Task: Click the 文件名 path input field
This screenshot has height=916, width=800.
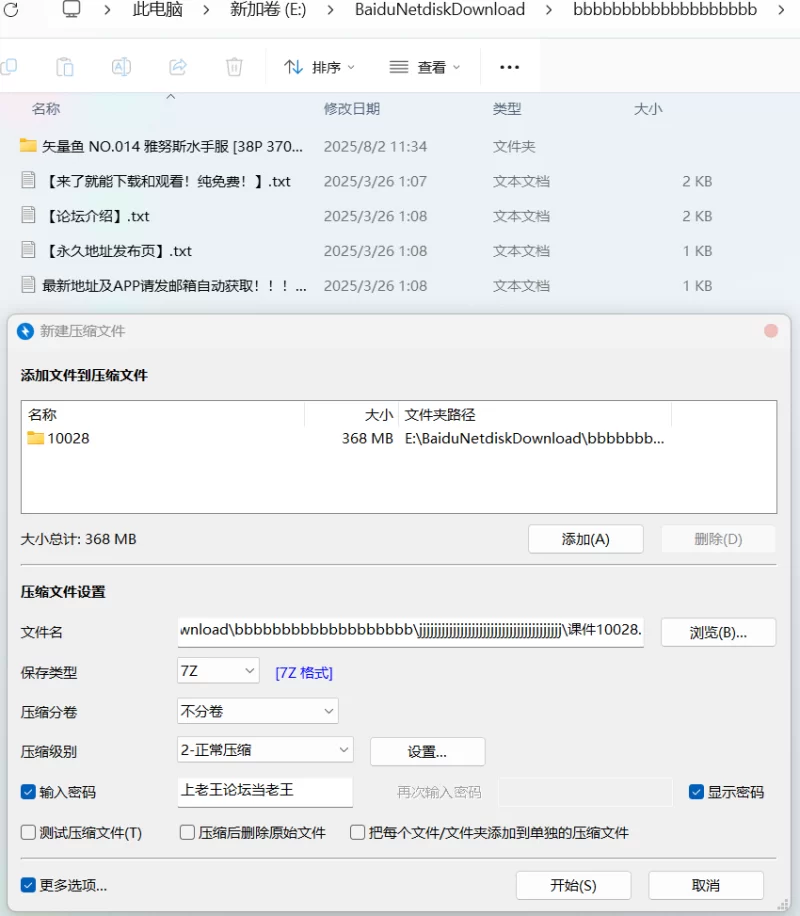Action: pyautogui.click(x=411, y=632)
